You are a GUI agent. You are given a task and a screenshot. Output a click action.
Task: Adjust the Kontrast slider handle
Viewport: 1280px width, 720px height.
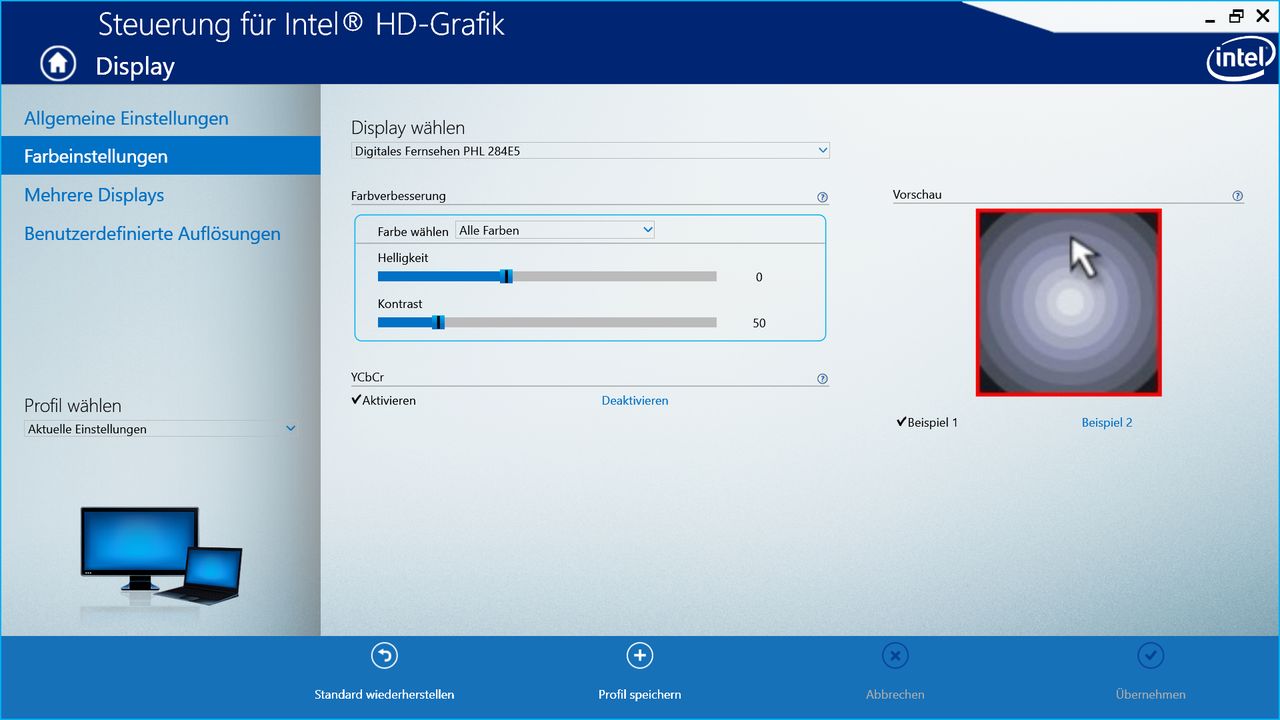point(438,322)
